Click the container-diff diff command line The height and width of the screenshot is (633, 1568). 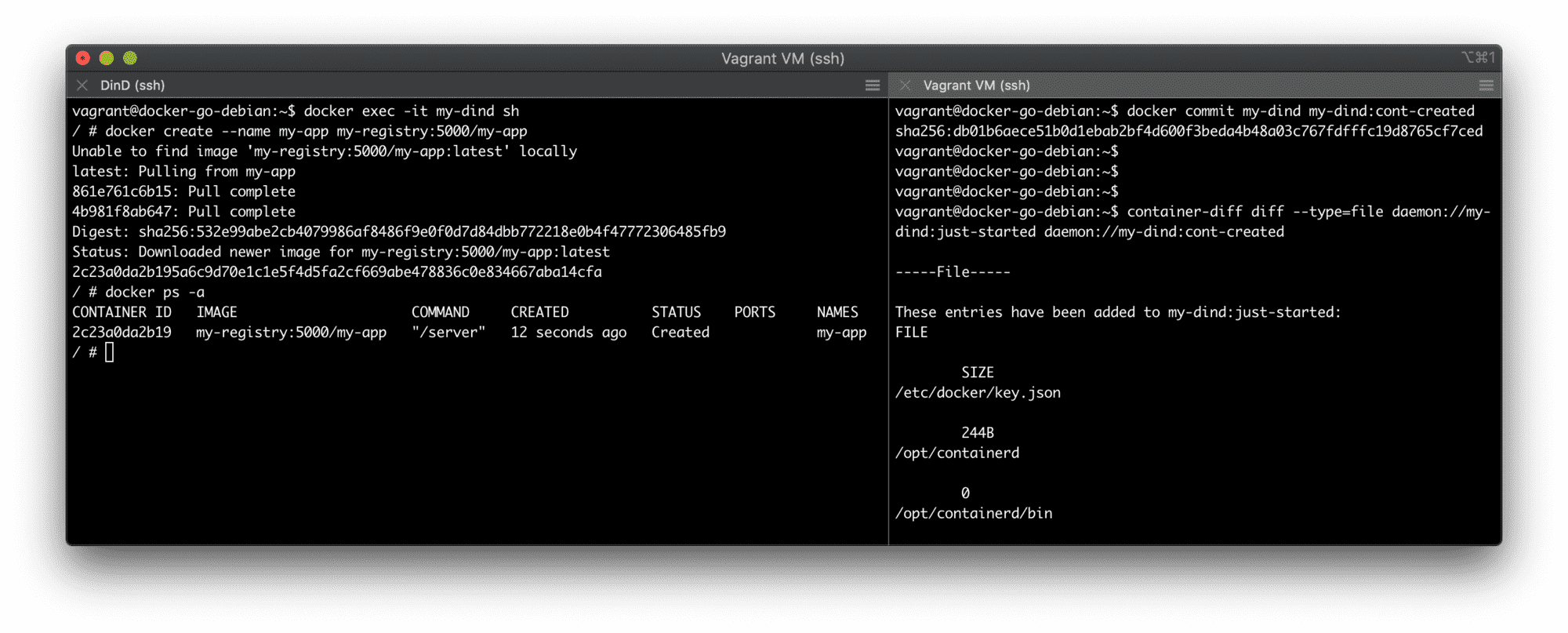click(1308, 212)
